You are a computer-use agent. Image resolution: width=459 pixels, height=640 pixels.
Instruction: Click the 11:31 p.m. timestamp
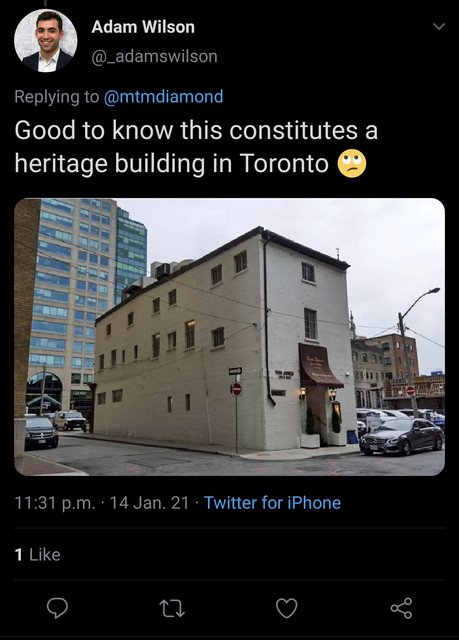(x=55, y=502)
